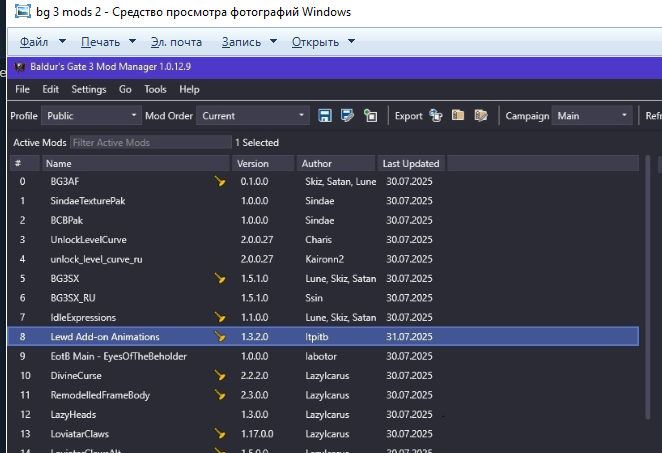
Task: Open the Tools menu
Action: pyautogui.click(x=155, y=90)
